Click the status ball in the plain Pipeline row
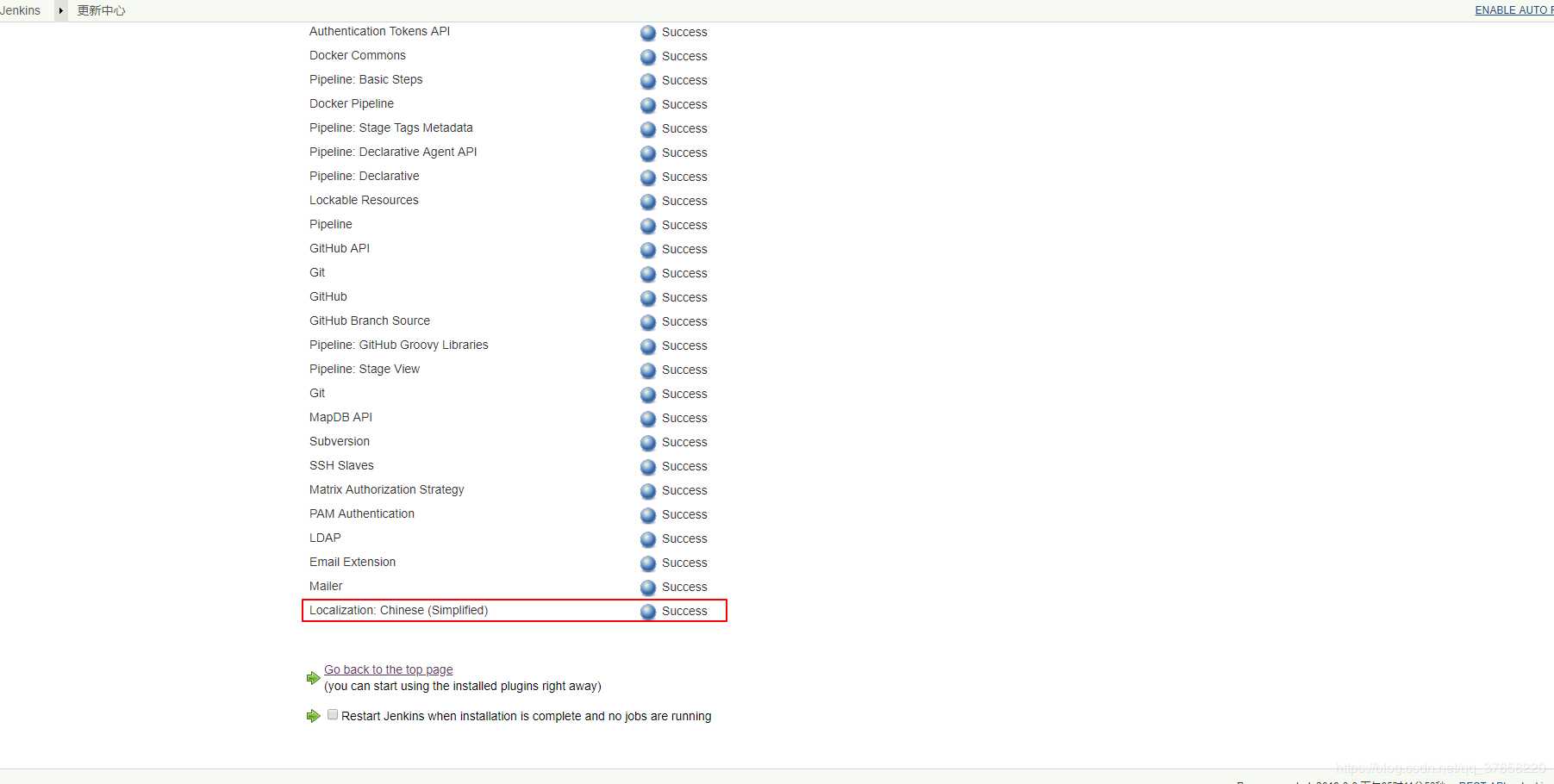 point(648,226)
